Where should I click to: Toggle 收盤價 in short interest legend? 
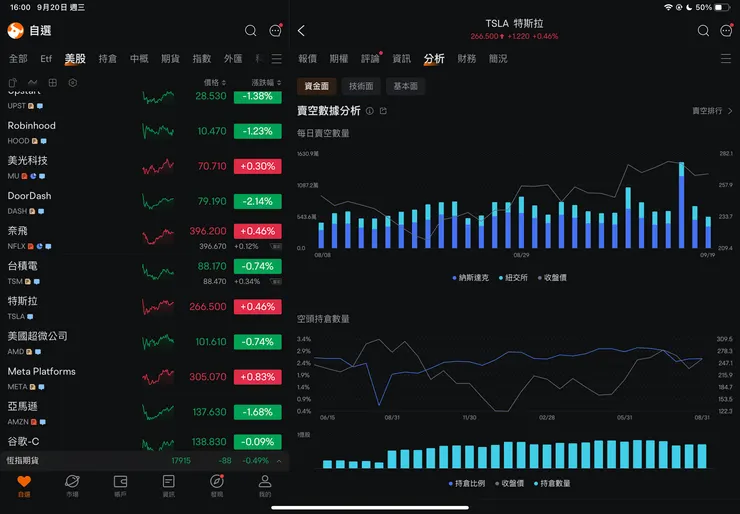(509, 483)
